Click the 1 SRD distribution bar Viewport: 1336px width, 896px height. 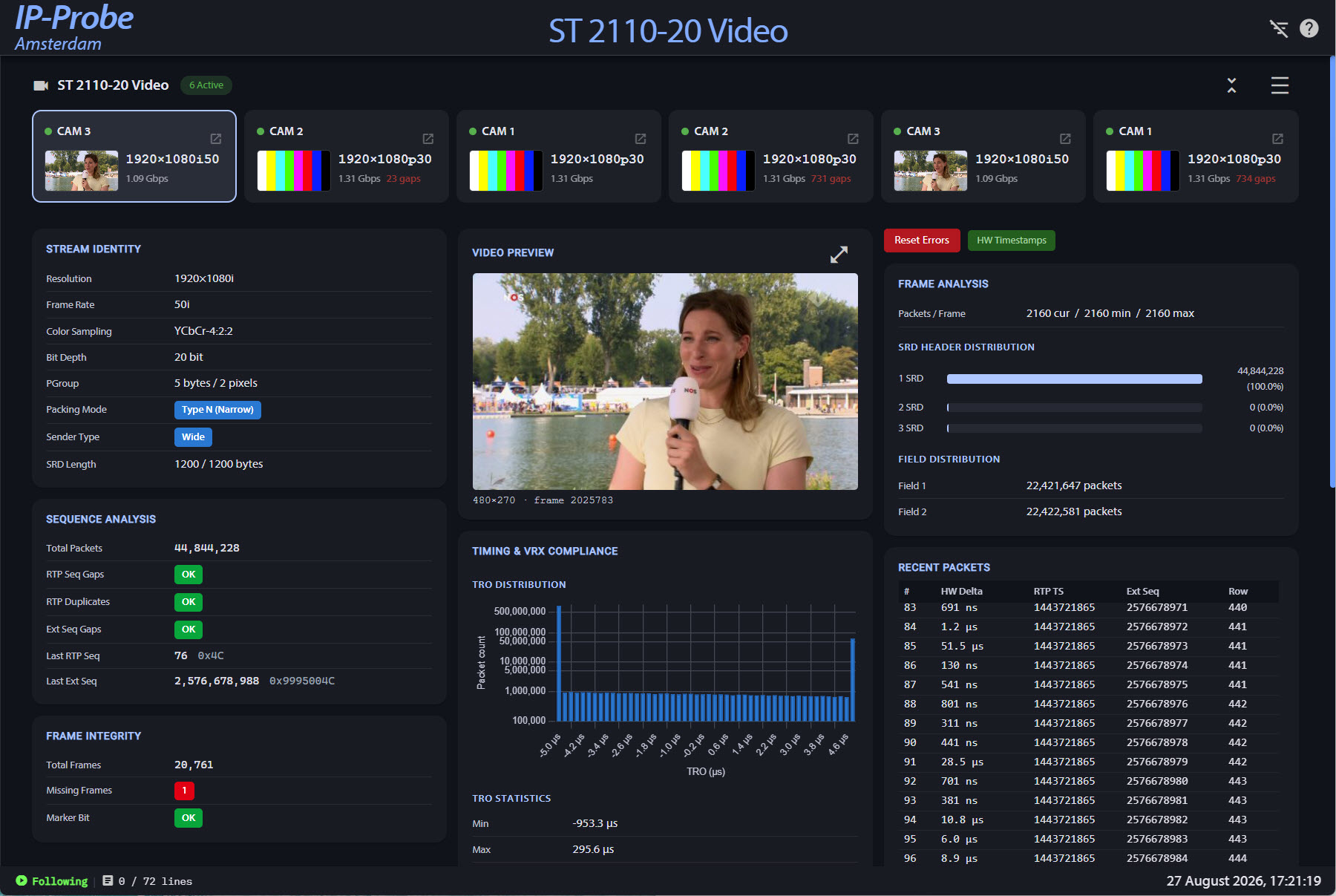[x=1074, y=379]
